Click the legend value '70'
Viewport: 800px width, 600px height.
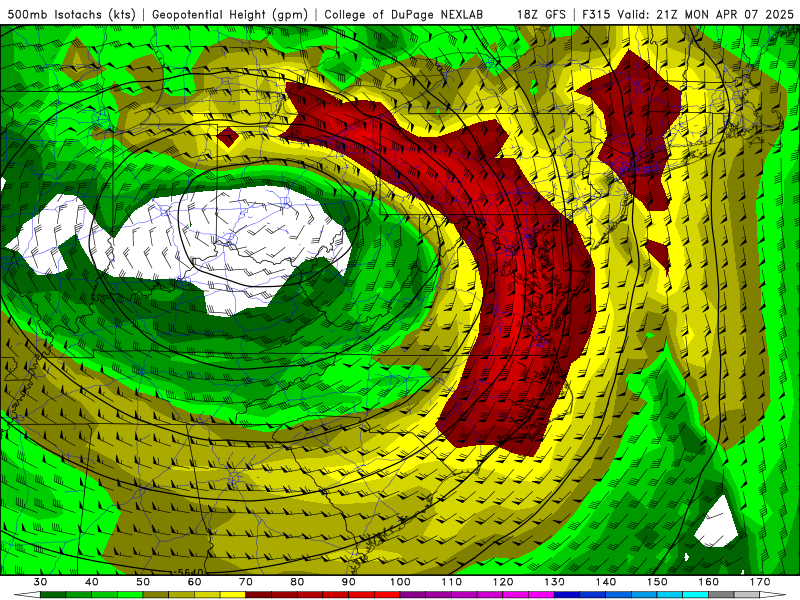tap(246, 582)
